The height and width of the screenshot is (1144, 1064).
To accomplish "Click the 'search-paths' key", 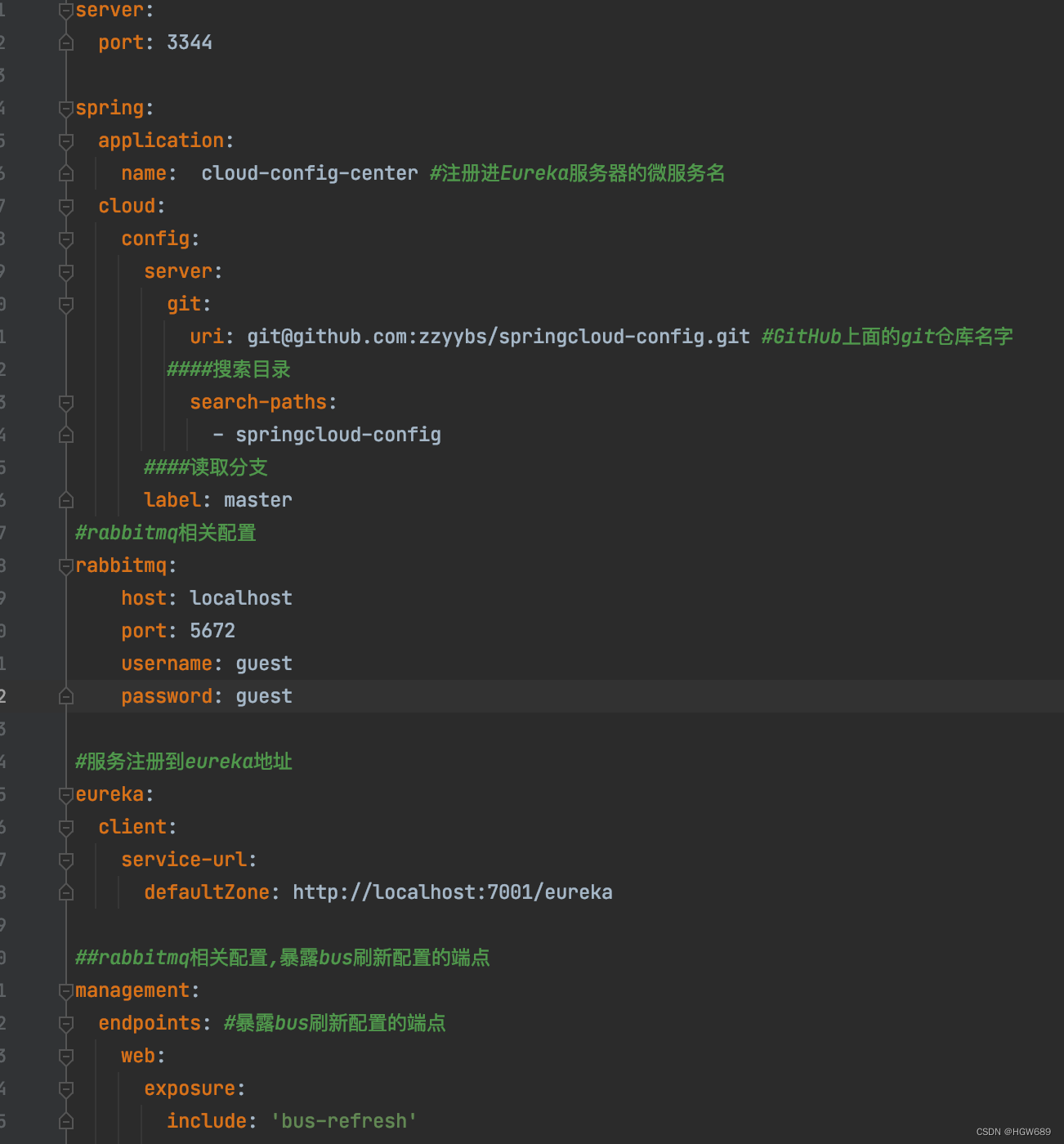I will click(258, 402).
